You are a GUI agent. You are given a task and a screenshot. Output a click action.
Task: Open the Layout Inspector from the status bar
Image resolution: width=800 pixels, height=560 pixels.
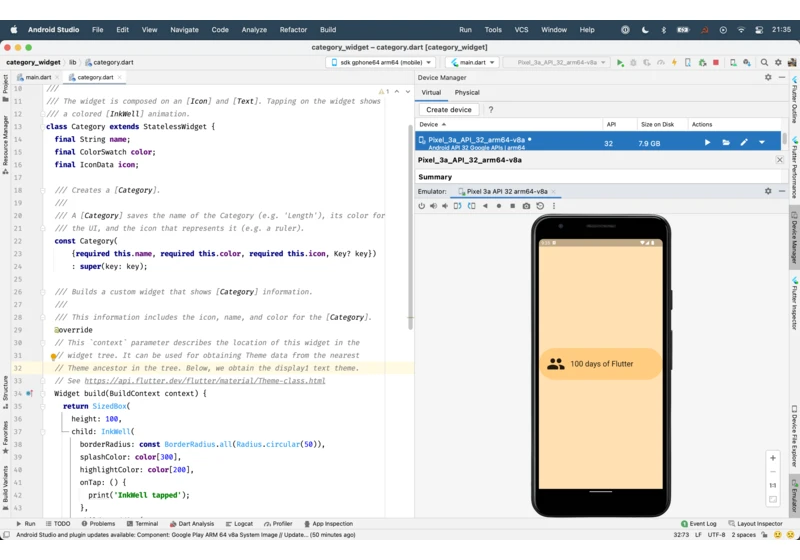(755, 523)
